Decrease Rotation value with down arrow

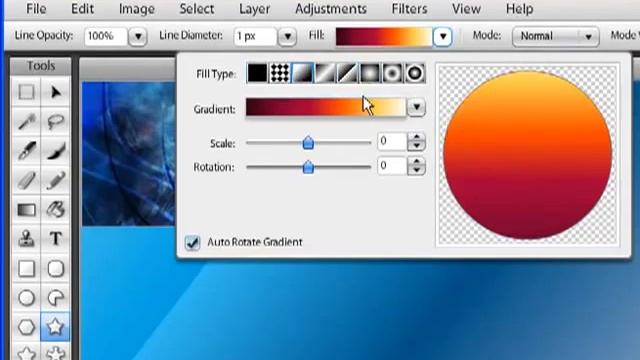pyautogui.click(x=416, y=171)
